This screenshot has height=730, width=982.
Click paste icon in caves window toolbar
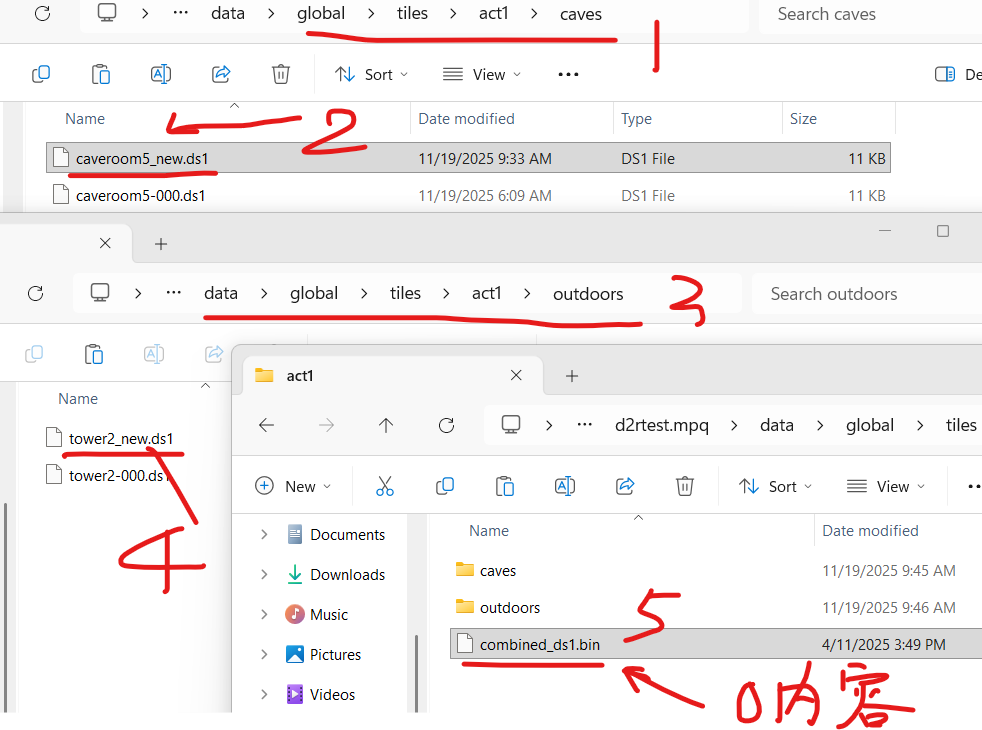point(101,74)
